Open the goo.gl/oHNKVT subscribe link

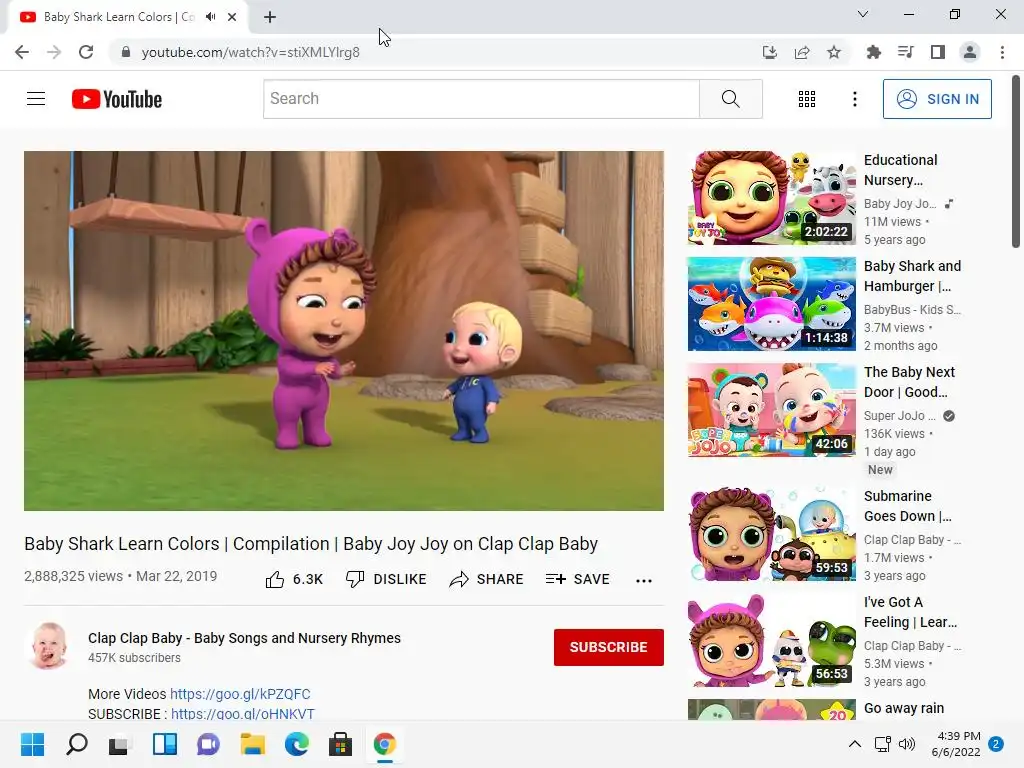(x=242, y=714)
